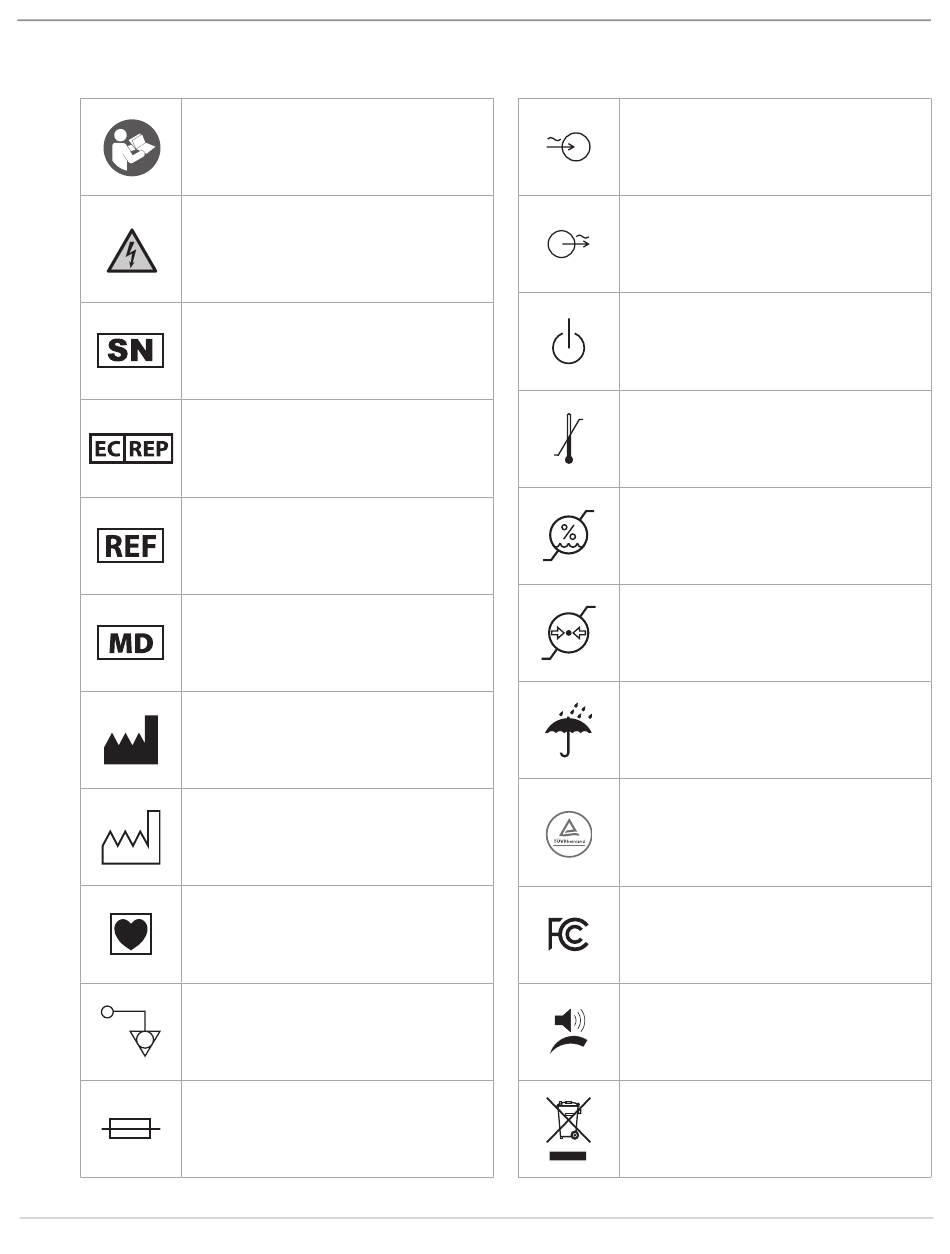Click the AC input arrow-into-circle symbol
Viewport: 950px width, 1254px height.
569,147
